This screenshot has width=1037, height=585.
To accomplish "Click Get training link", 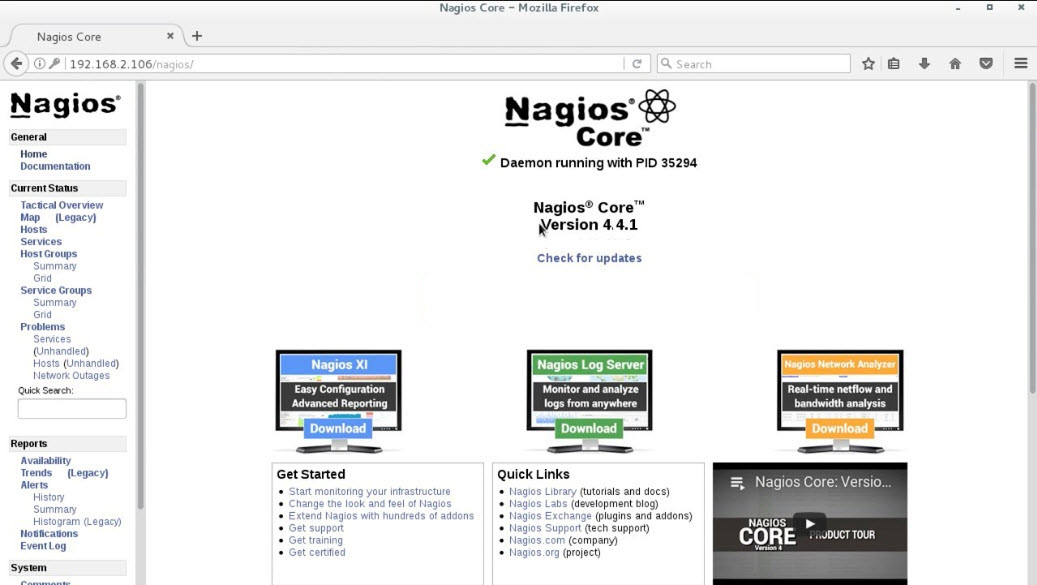I will [x=315, y=540].
